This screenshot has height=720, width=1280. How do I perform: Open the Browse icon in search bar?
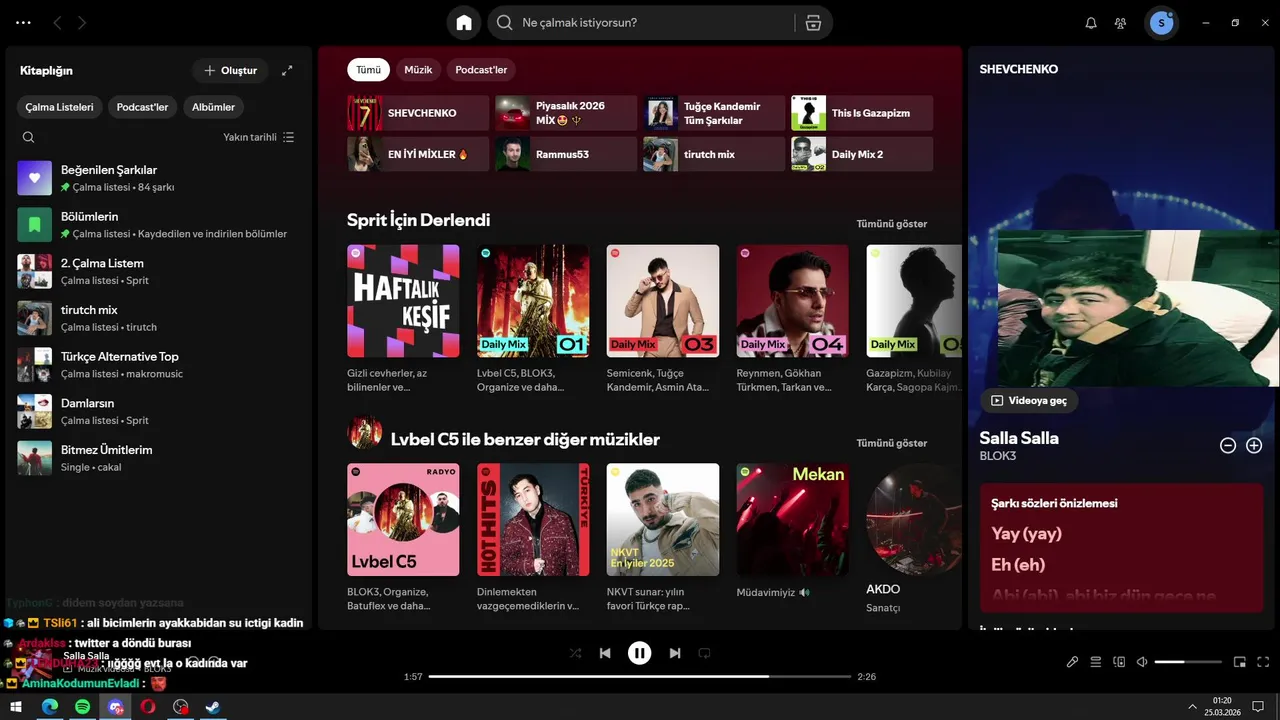813,23
